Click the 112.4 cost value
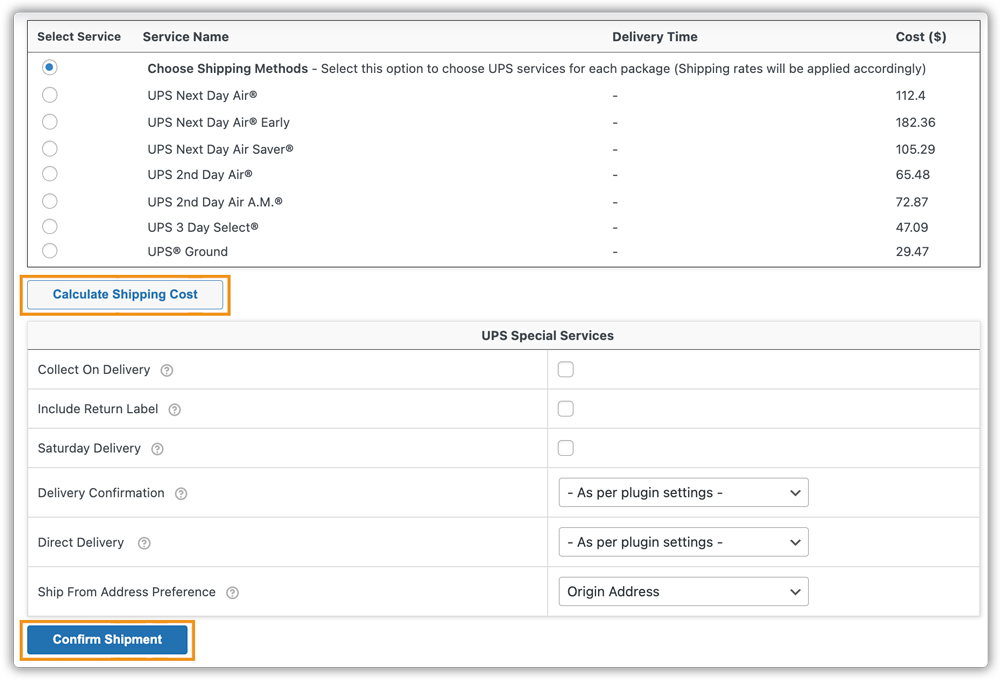Viewport: 1000px width, 680px height. tap(910, 96)
